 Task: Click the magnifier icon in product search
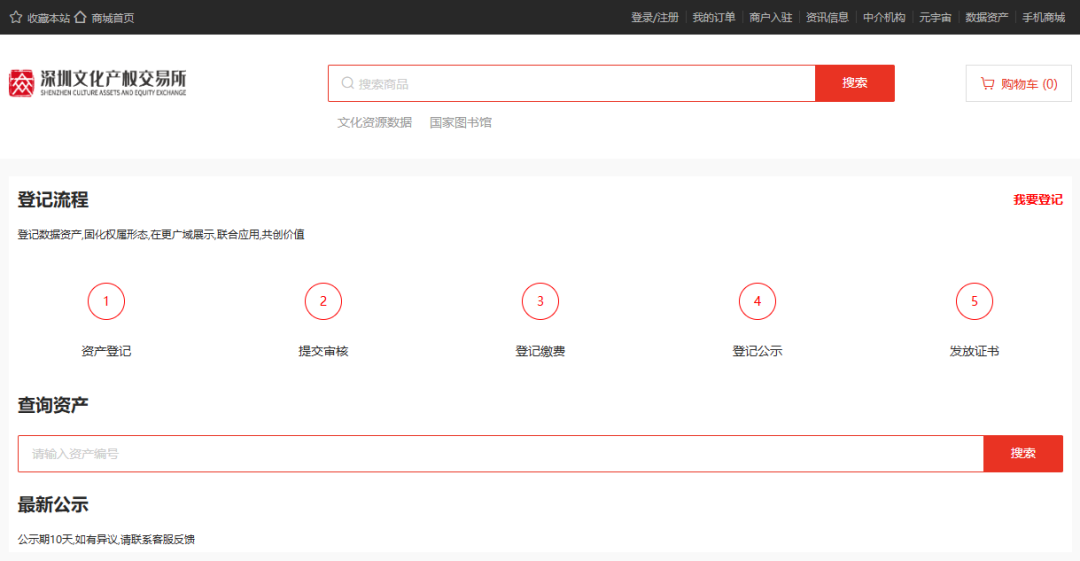348,83
